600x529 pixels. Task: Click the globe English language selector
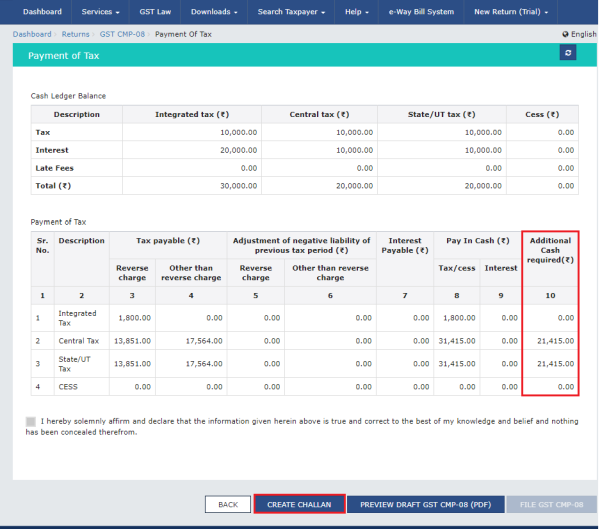pyautogui.click(x=578, y=34)
